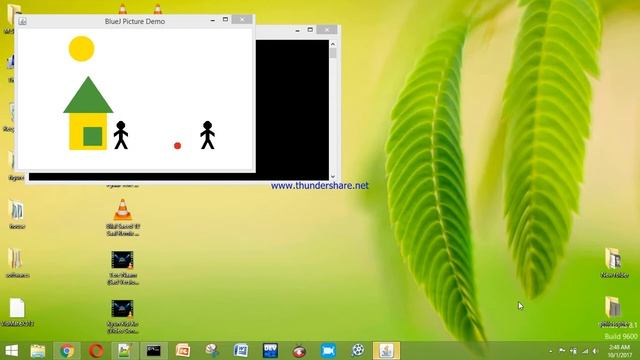The width and height of the screenshot is (640, 360).
Task: Switch to the BlueJ Java taskbar window
Action: 386,351
